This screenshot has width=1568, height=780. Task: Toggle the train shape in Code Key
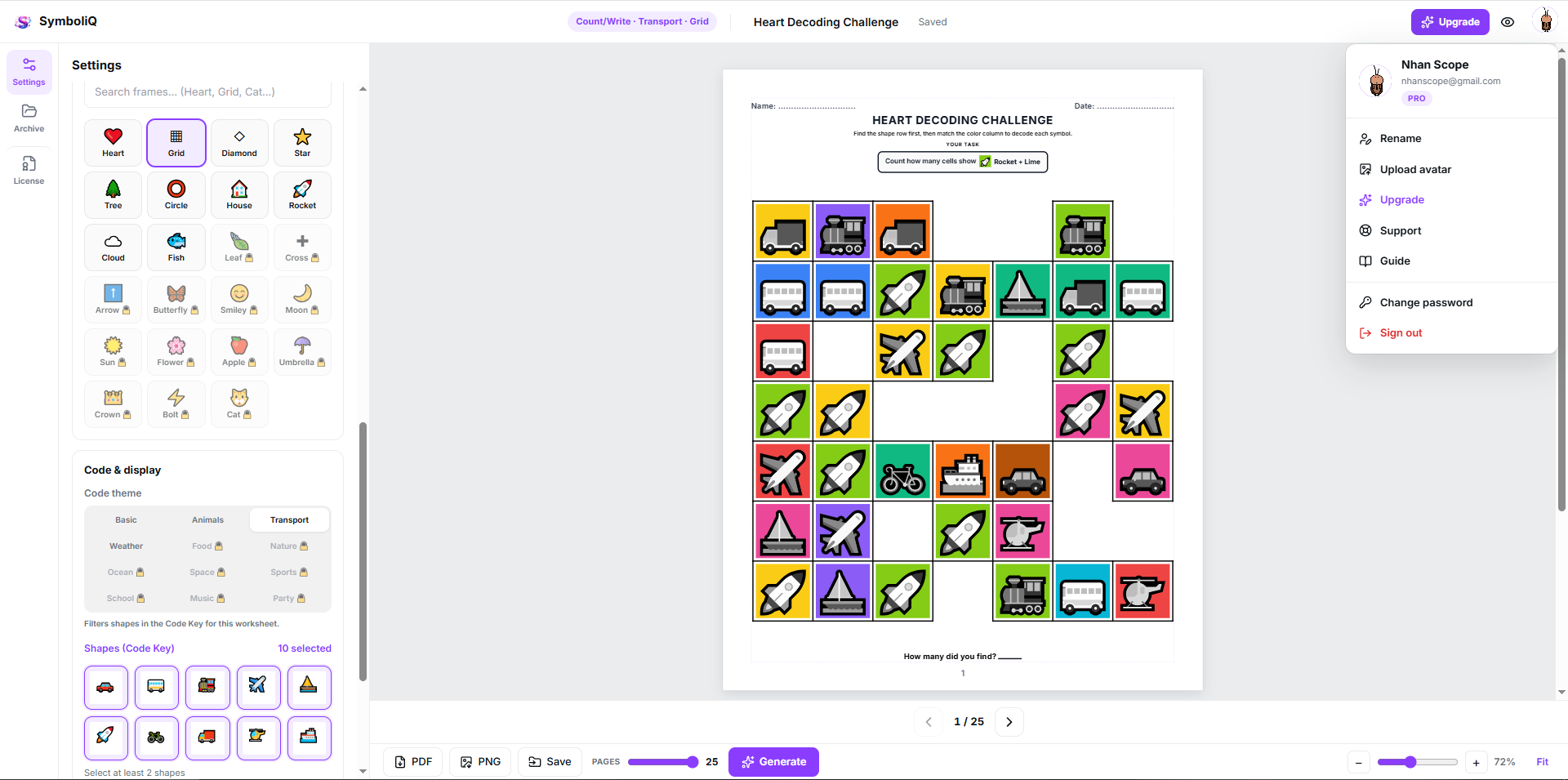(207, 687)
